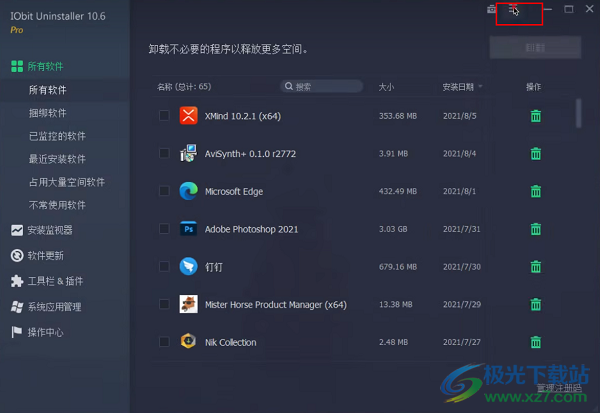
Task: Tick the checkbox for XMind 10.2.1 (x64)
Action: [x=164, y=116]
